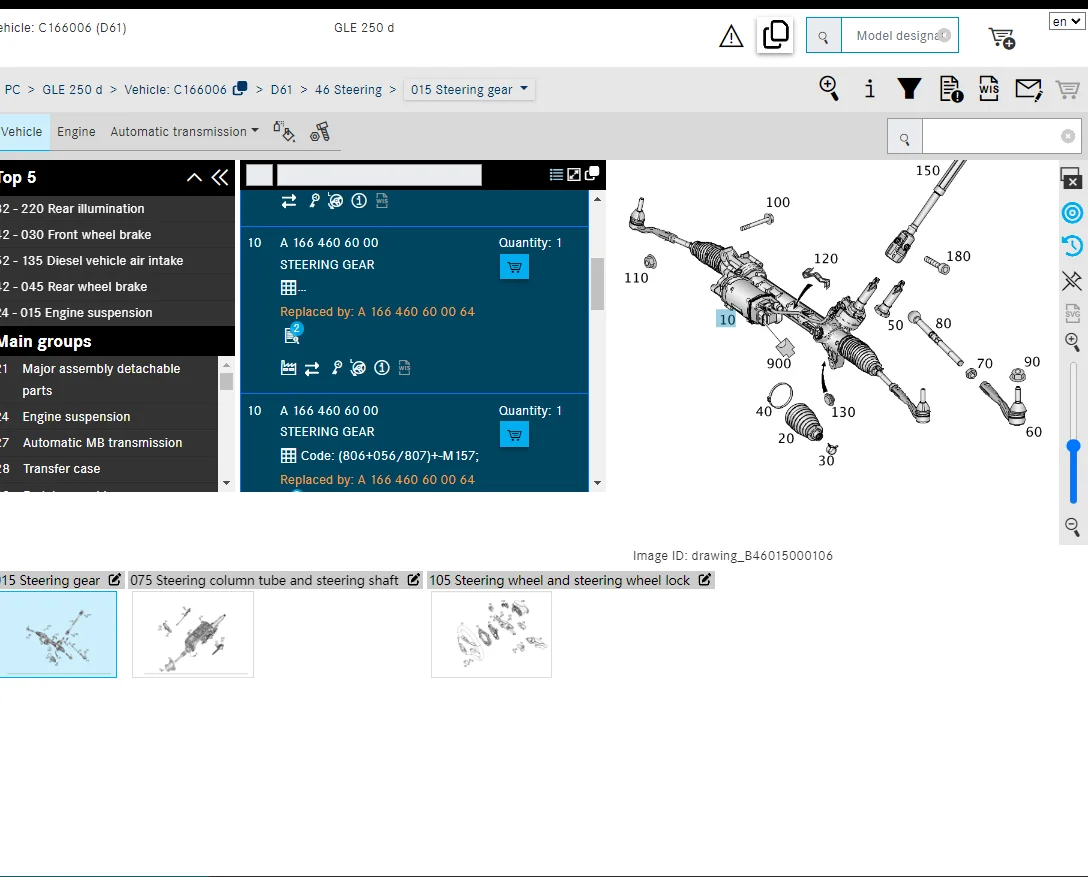Screen dimensions: 1088x877
Task: Click the GLE 250 d breadcrumb link
Action: click(72, 90)
